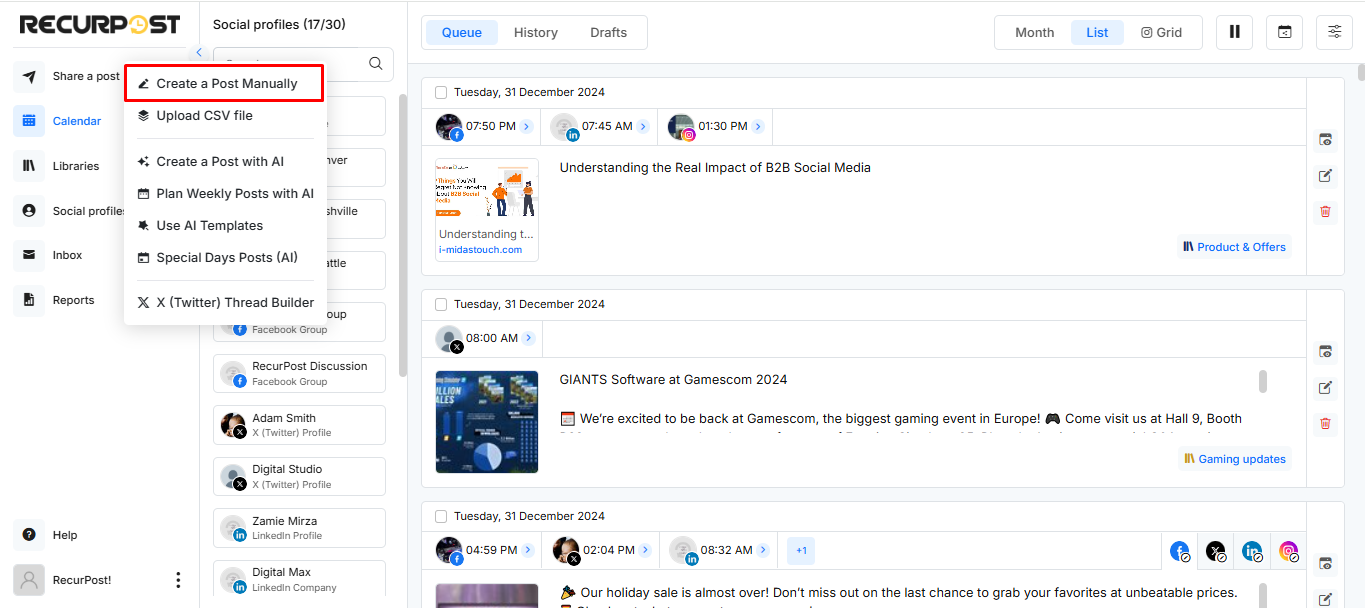Click the Facebook filter icon on holiday sale post

pos(1181,551)
